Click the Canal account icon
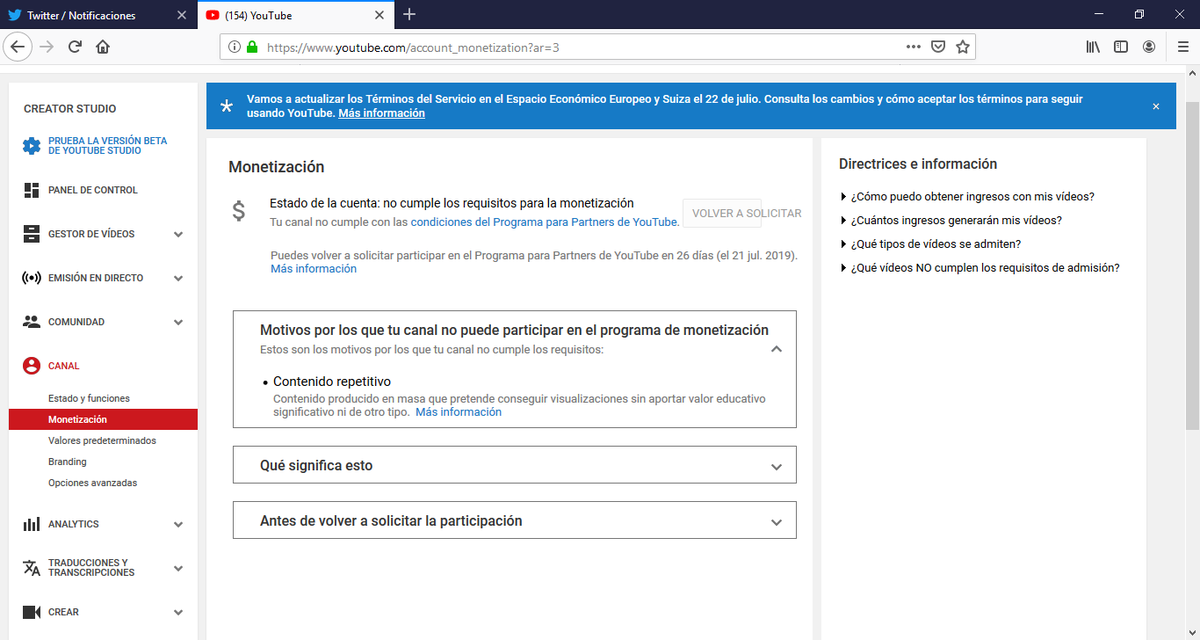 pyautogui.click(x=31, y=366)
